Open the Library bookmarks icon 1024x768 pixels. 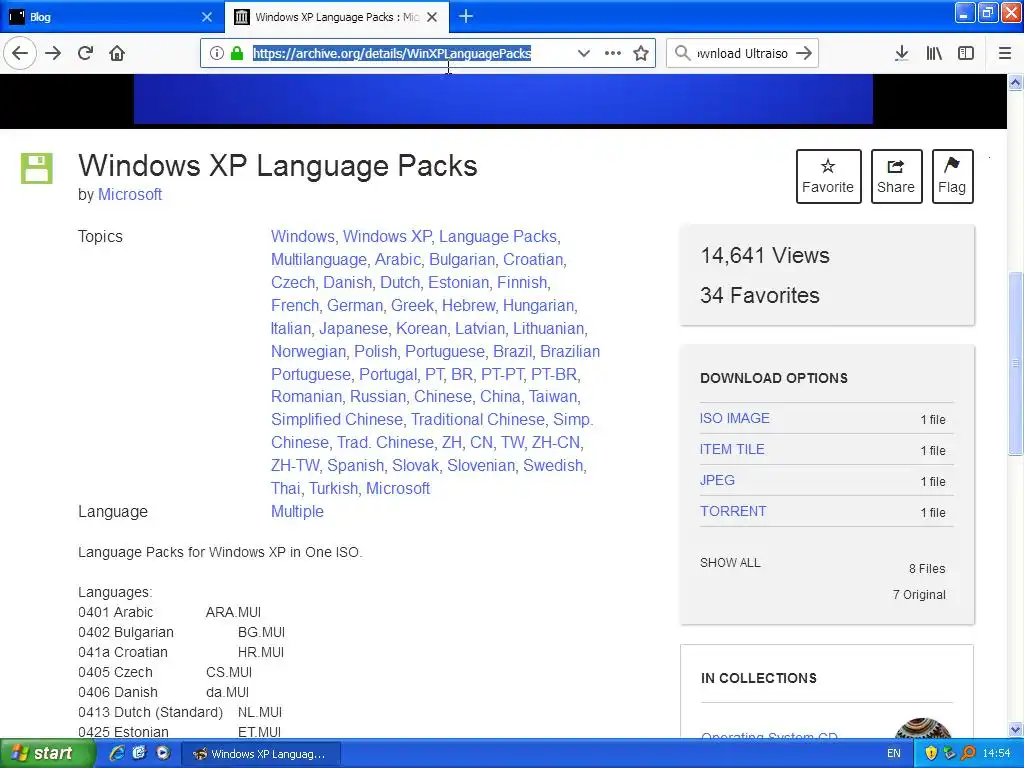[x=934, y=54]
